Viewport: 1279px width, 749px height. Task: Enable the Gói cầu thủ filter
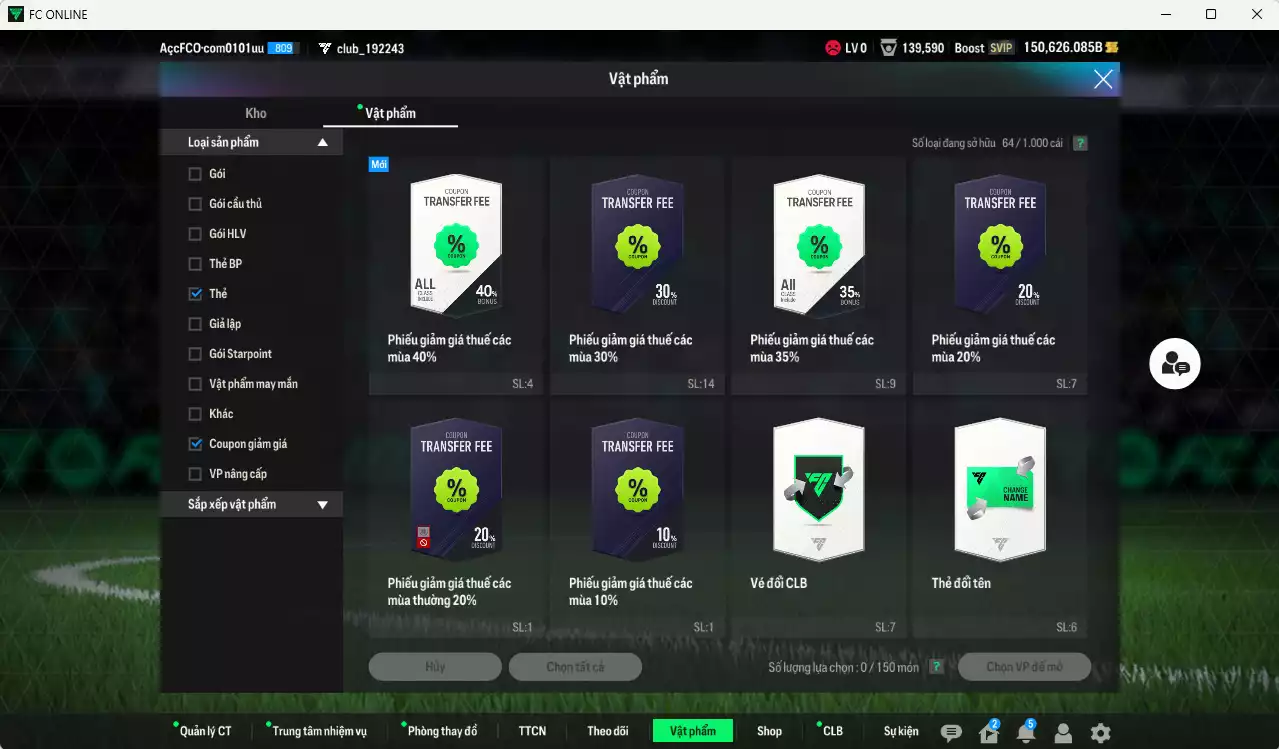point(193,203)
